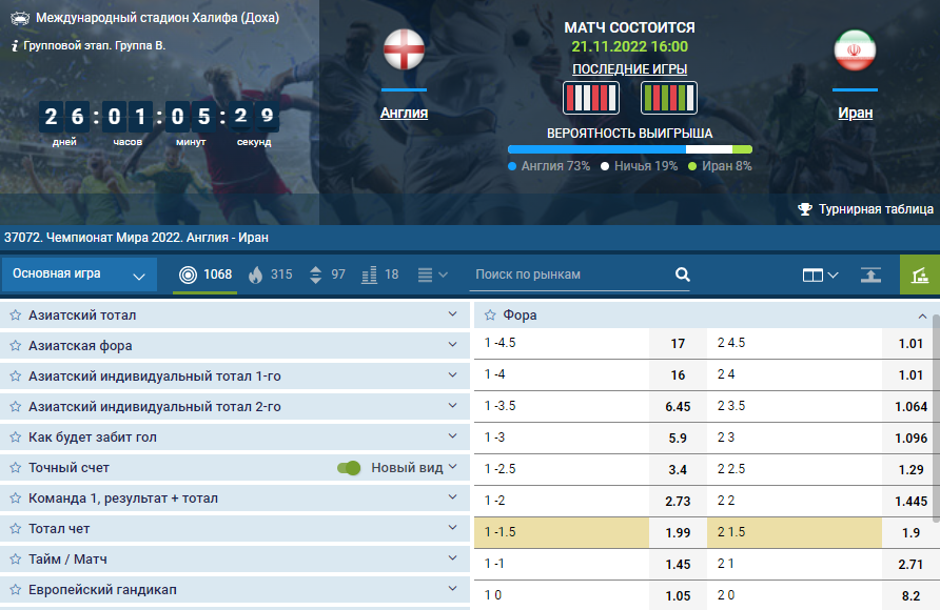Favorite the Азиатский тотал market with star

point(16,315)
